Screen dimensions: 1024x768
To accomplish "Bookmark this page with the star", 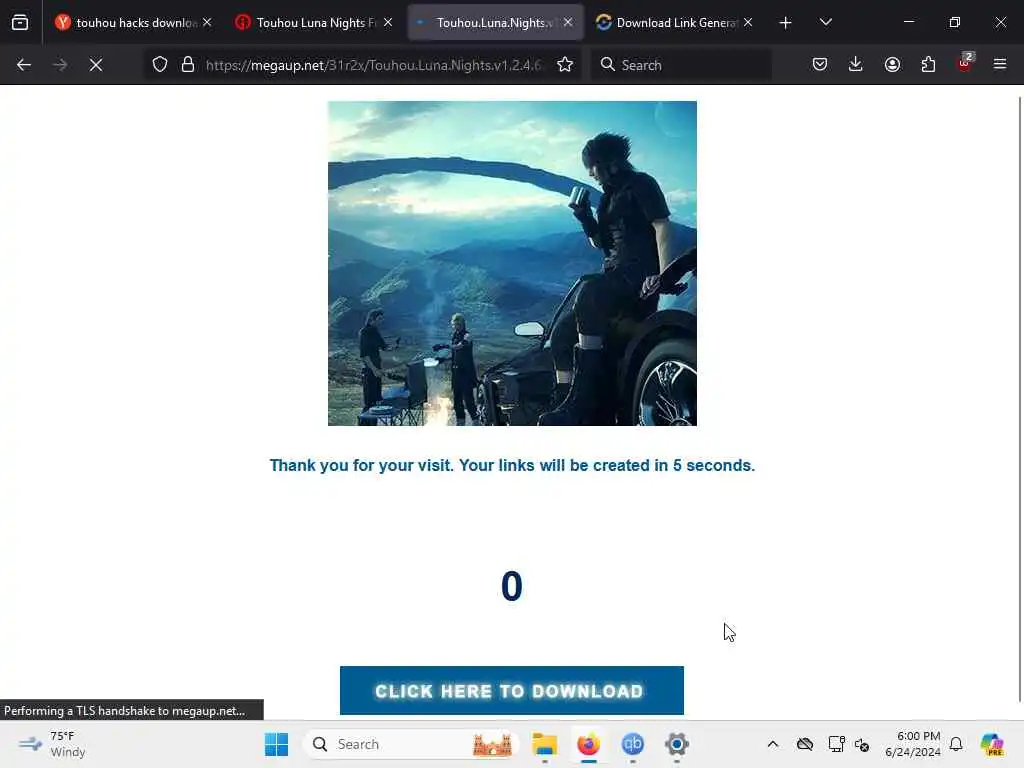I will click(565, 65).
